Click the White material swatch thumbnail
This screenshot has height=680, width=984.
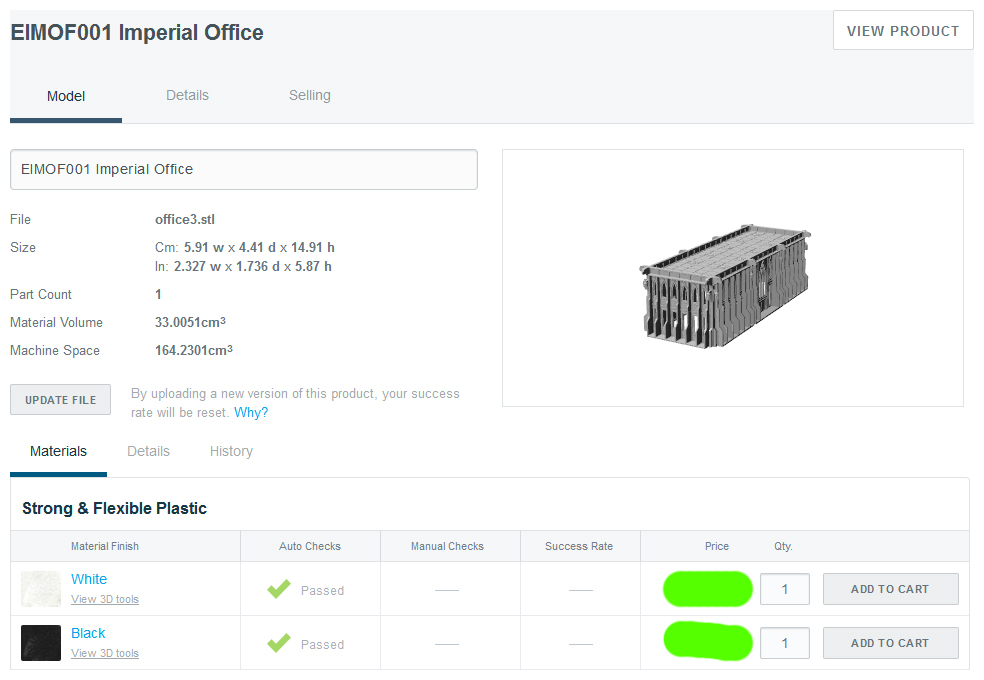(x=41, y=589)
